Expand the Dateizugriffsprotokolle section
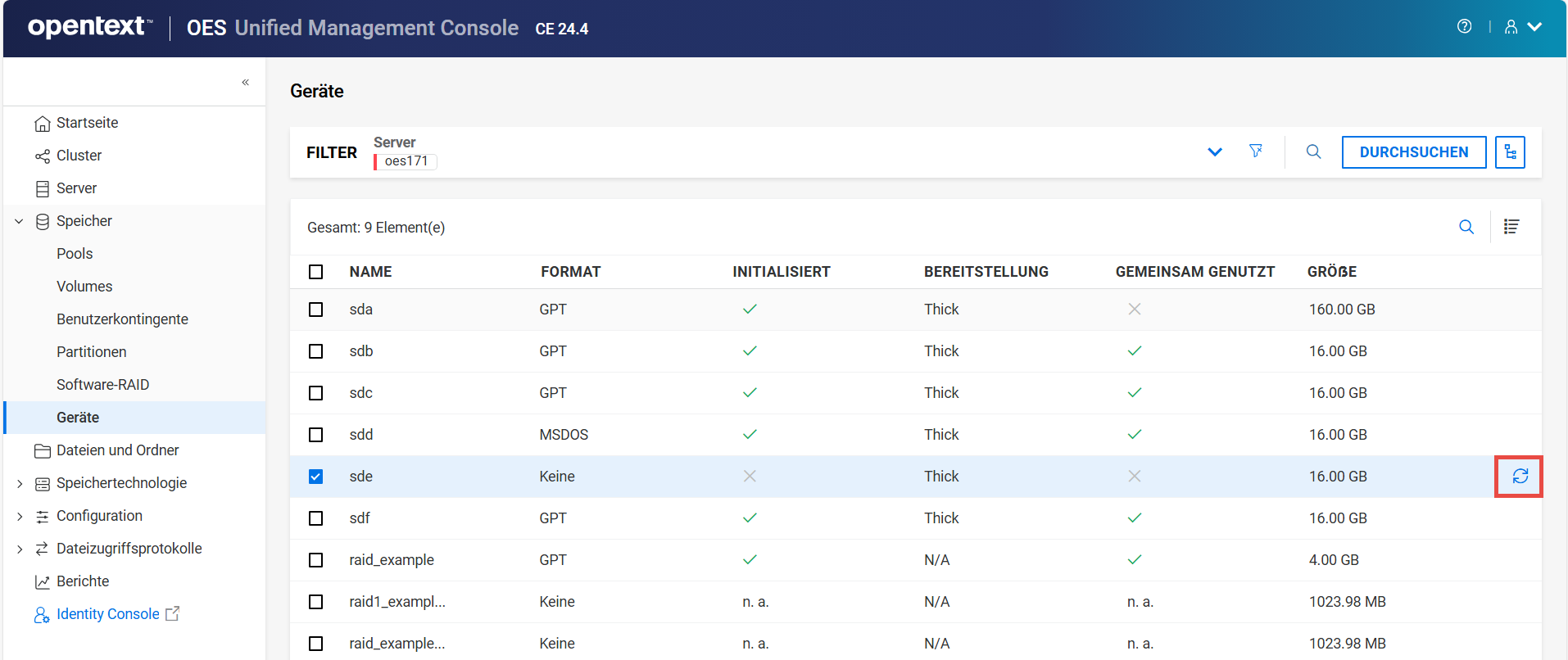This screenshot has height=660, width=1568. (x=19, y=549)
